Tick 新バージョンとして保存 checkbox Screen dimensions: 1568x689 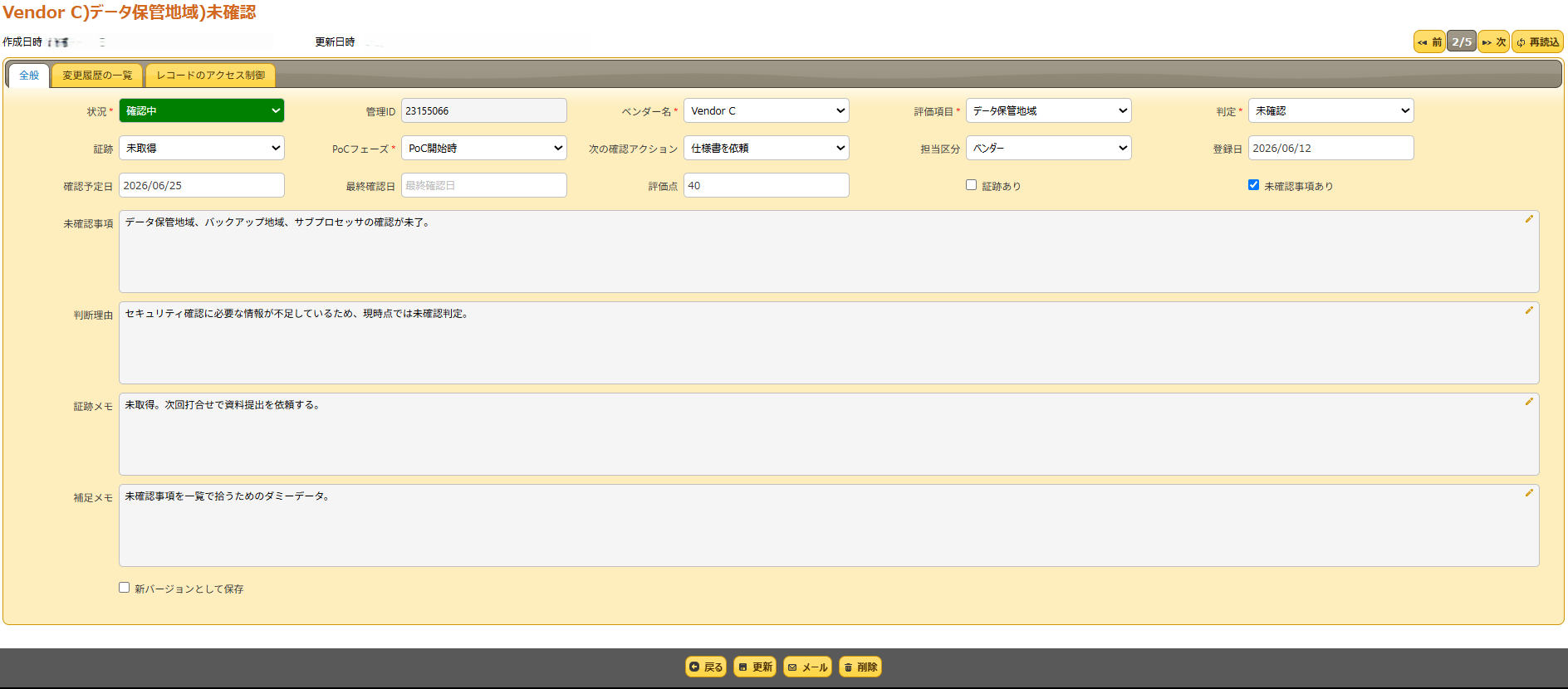click(x=124, y=588)
